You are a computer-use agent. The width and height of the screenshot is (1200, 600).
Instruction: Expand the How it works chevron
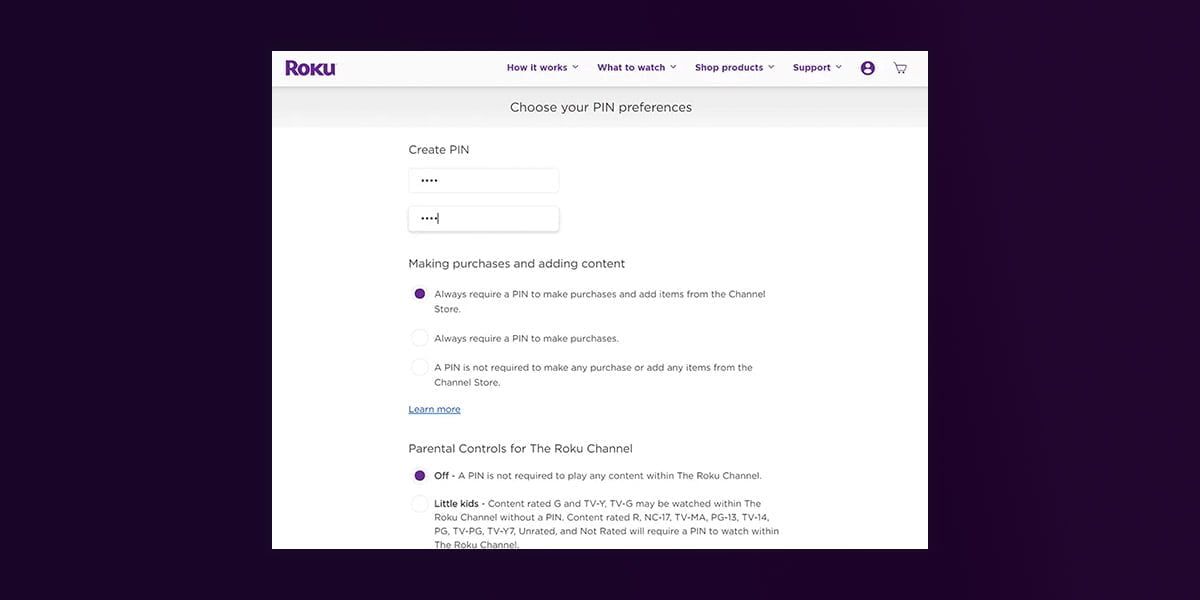coord(575,67)
